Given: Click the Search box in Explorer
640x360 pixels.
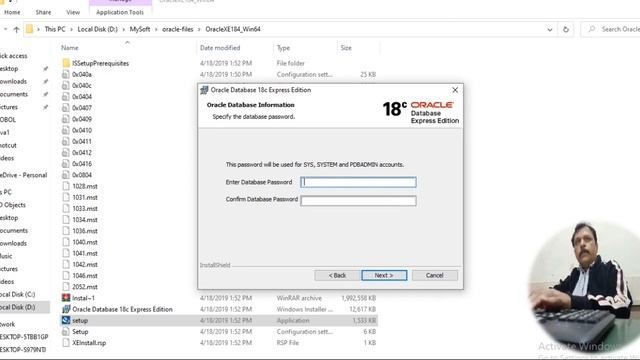Looking at the screenshot, I should (x=610, y=29).
